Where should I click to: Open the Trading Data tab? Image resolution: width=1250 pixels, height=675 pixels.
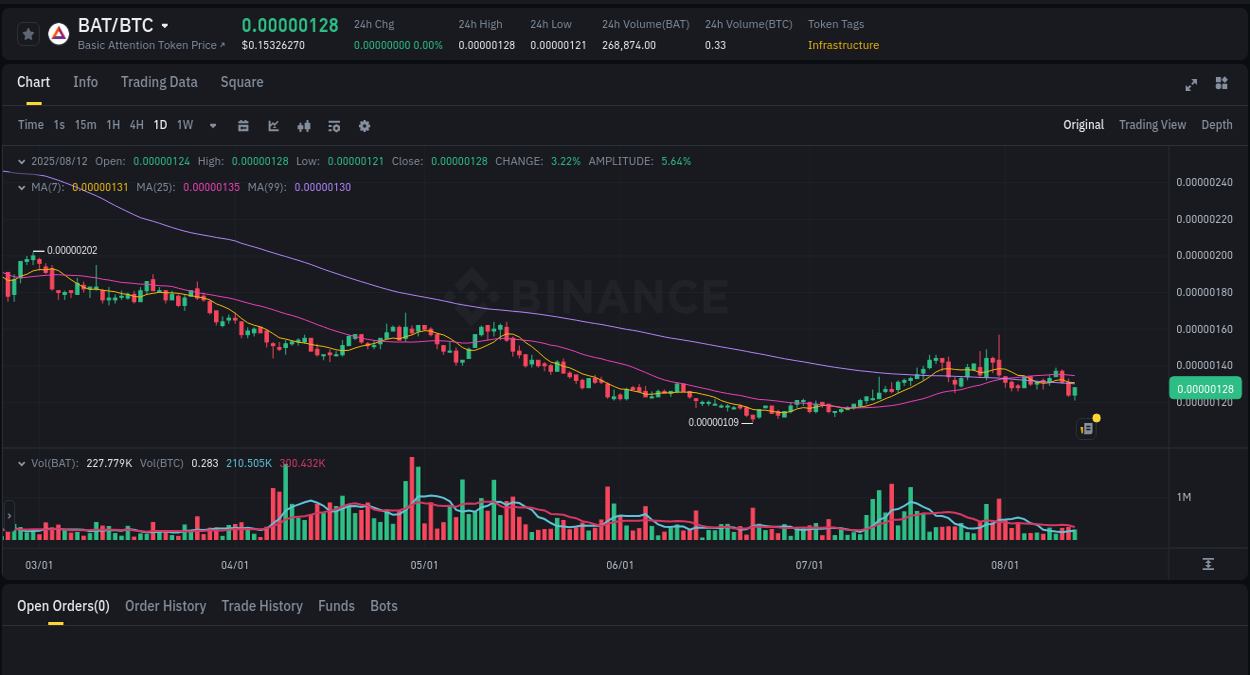pos(159,82)
